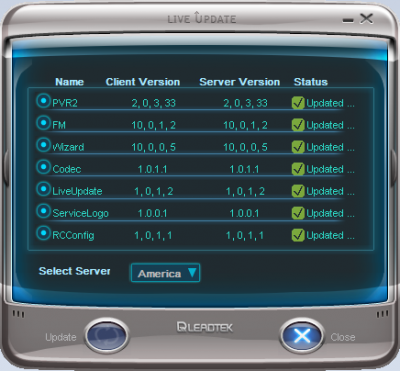Click the round Update button

coord(107,335)
